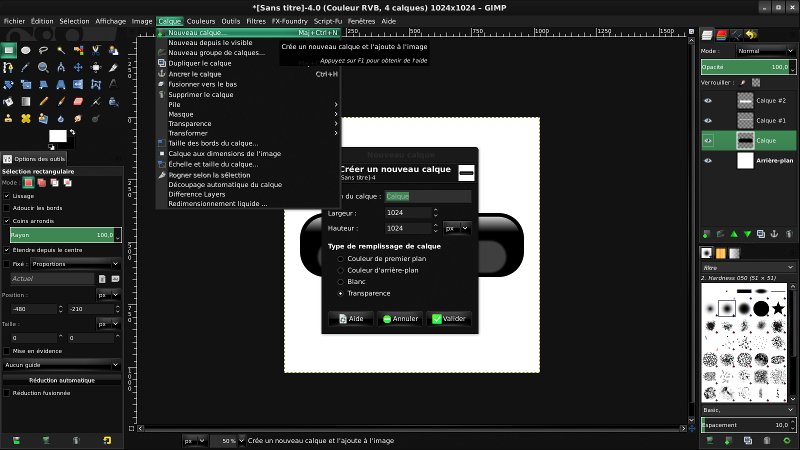Select the Eraser tool

(x=78, y=102)
